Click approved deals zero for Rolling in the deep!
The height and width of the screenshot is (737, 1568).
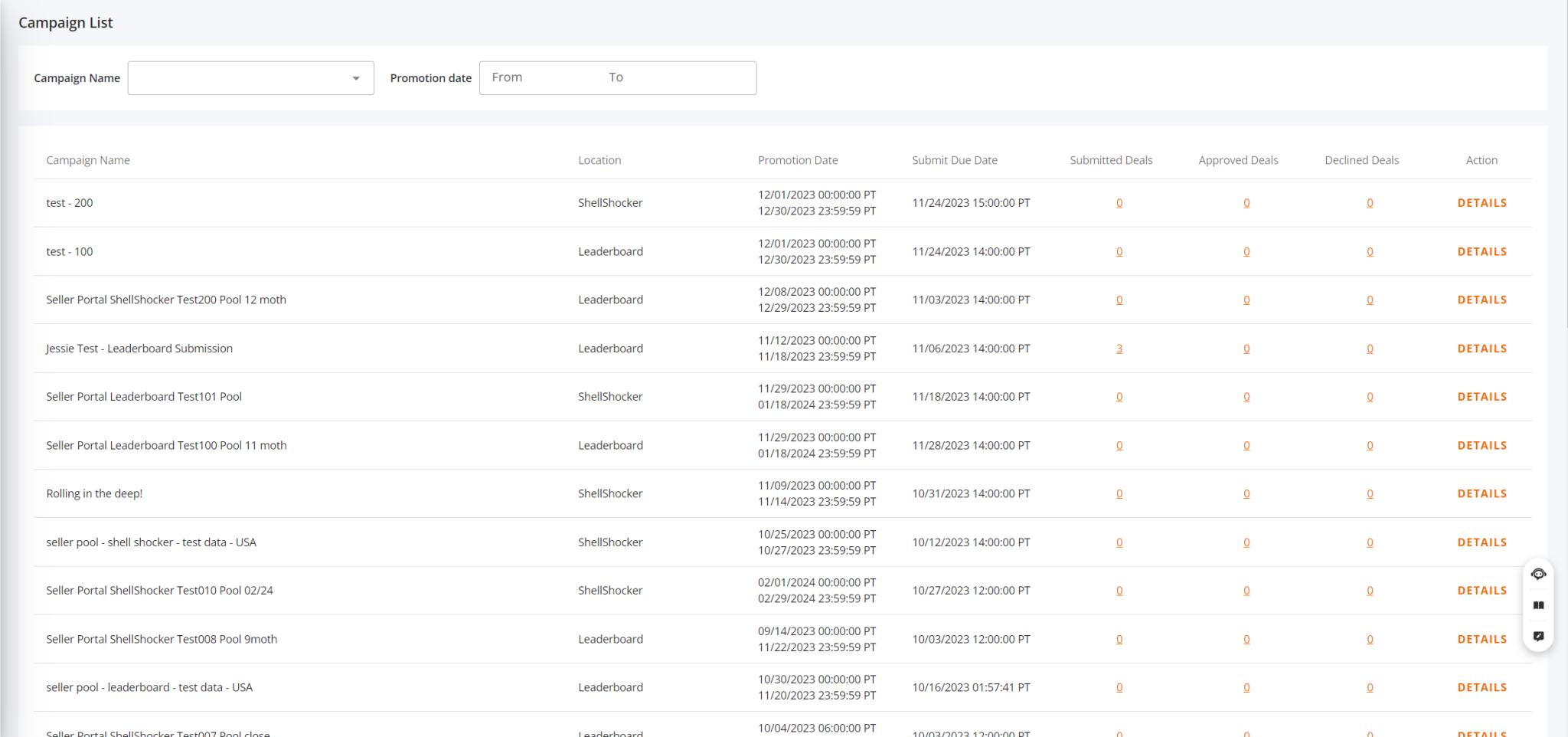coord(1246,493)
